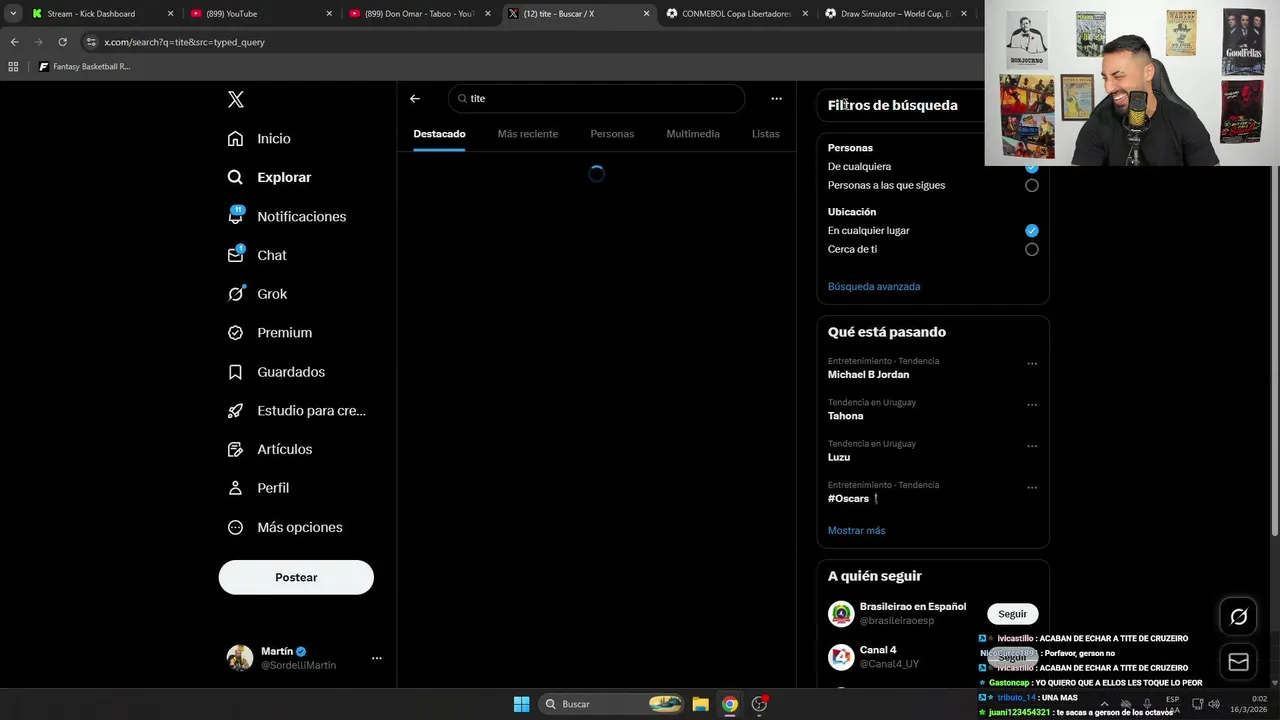
Task: Open File Explorer on taskbar
Action: point(700,704)
